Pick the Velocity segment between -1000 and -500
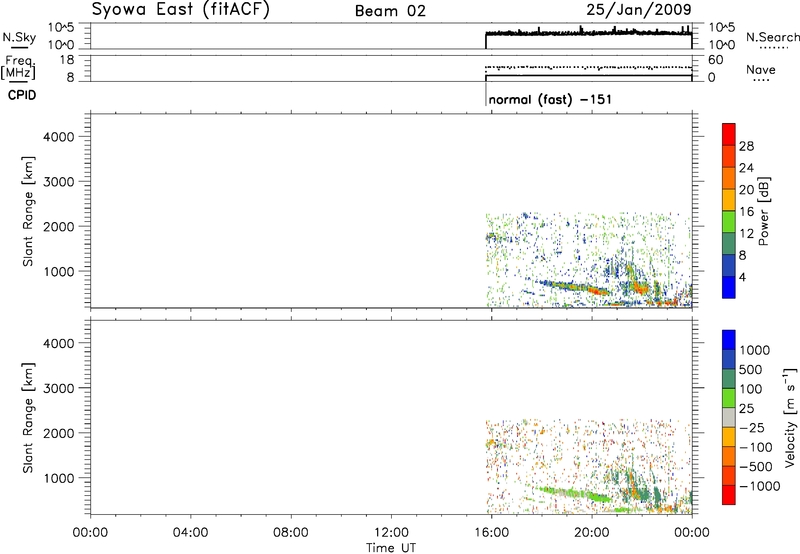 tap(729, 475)
